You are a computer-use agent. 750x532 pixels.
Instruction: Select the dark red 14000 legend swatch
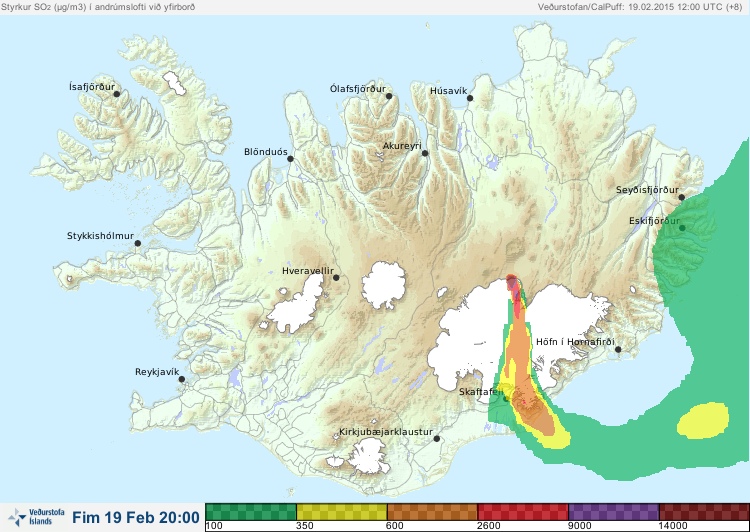point(704,512)
